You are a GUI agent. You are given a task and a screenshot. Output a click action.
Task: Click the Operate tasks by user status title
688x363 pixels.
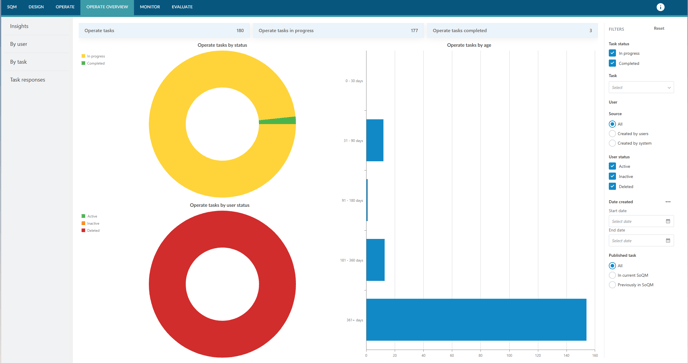coord(219,205)
